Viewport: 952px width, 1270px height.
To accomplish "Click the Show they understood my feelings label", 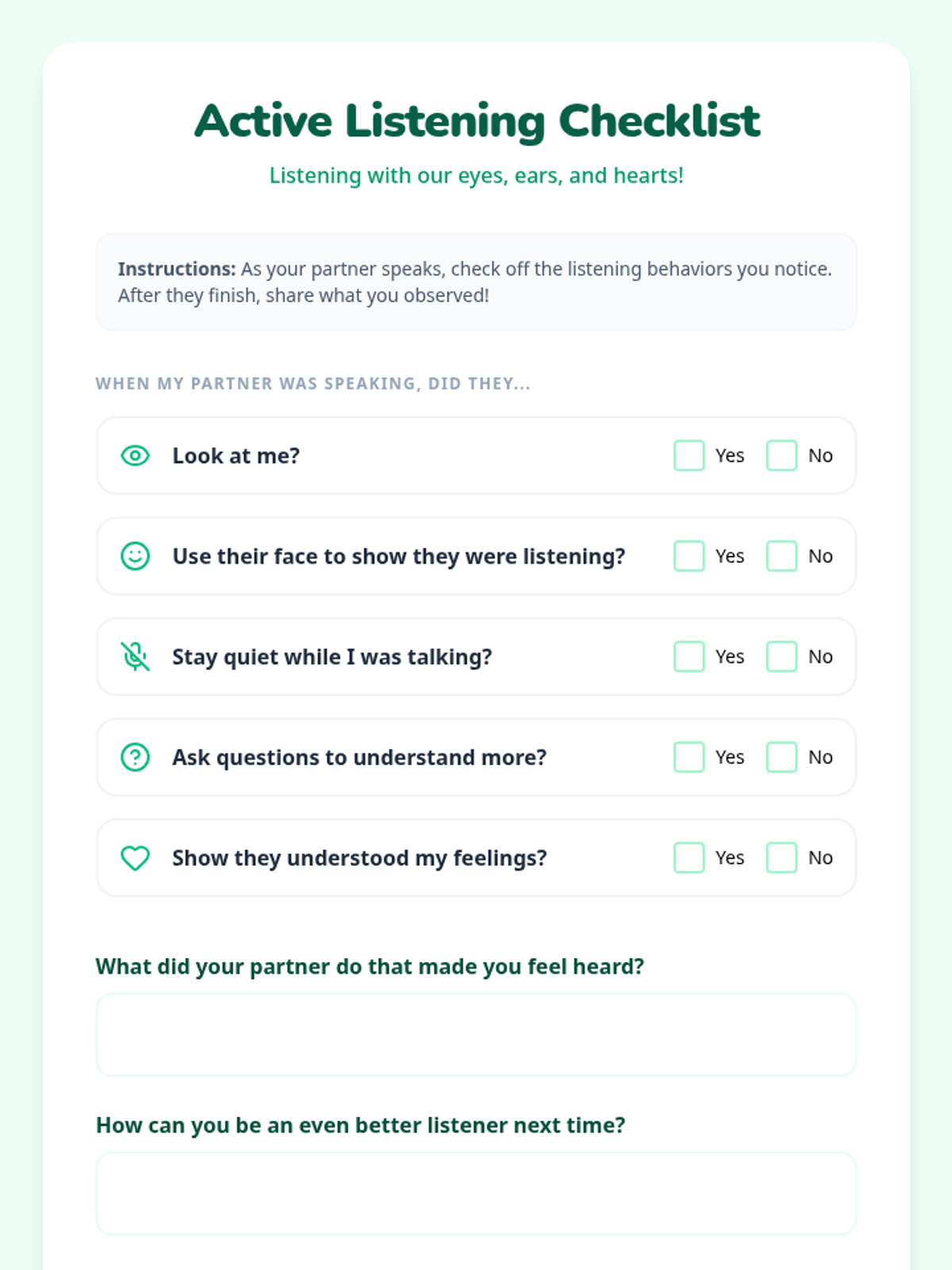I will (359, 858).
